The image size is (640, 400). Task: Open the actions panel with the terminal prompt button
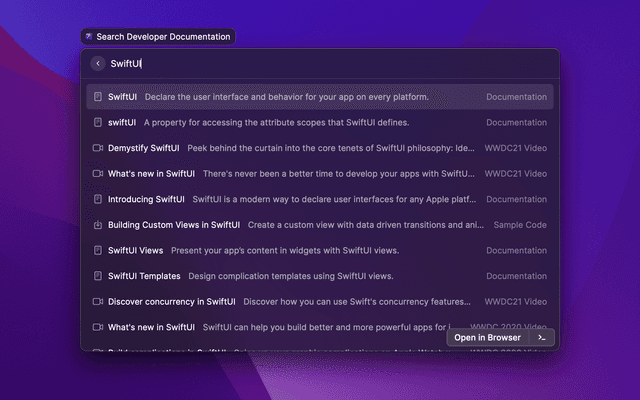(x=541, y=338)
